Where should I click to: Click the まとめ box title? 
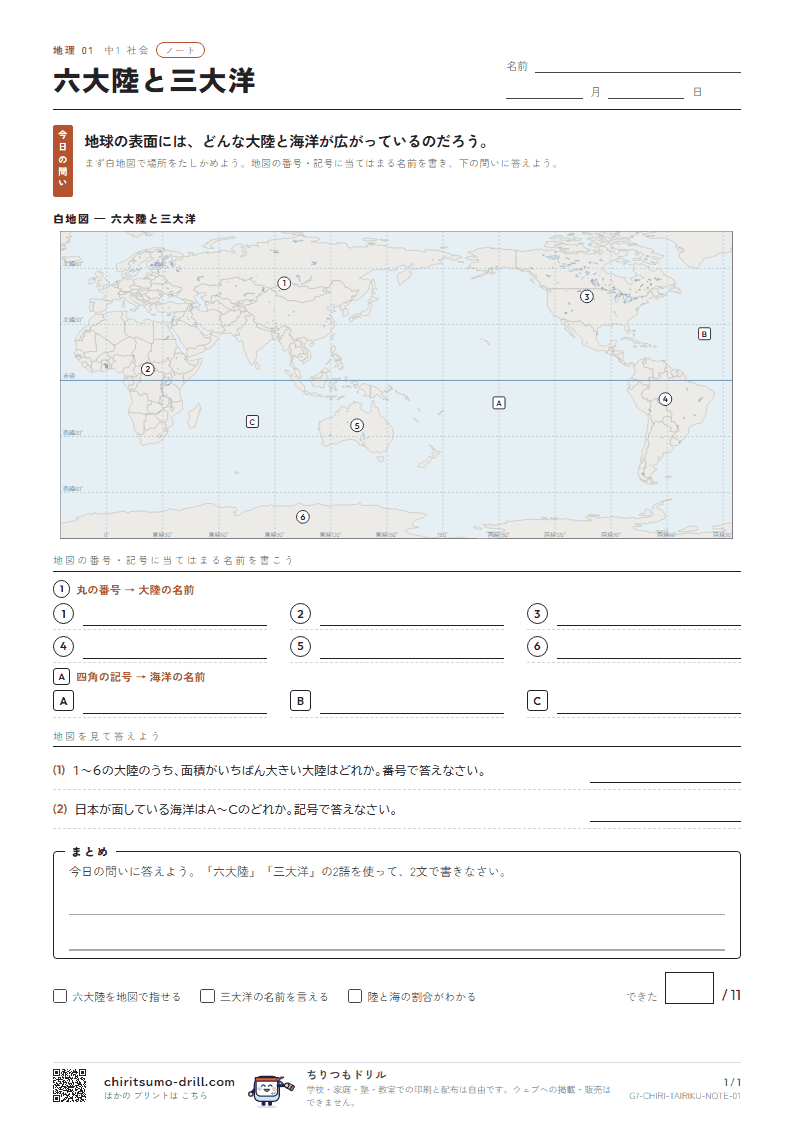(x=89, y=852)
